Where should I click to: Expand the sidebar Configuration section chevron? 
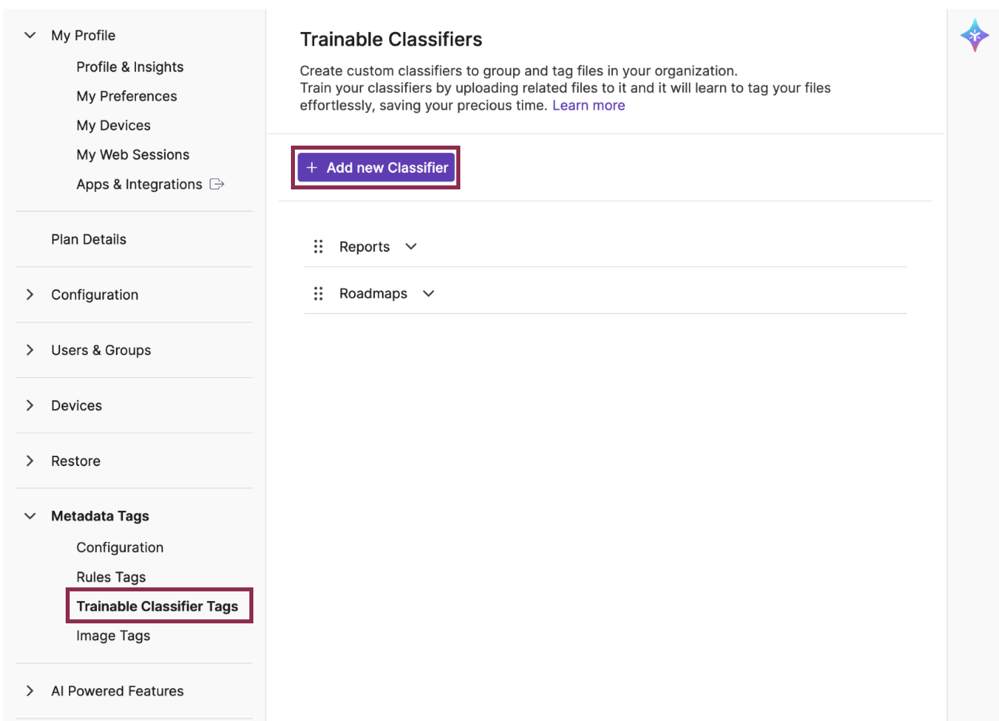tap(30, 294)
